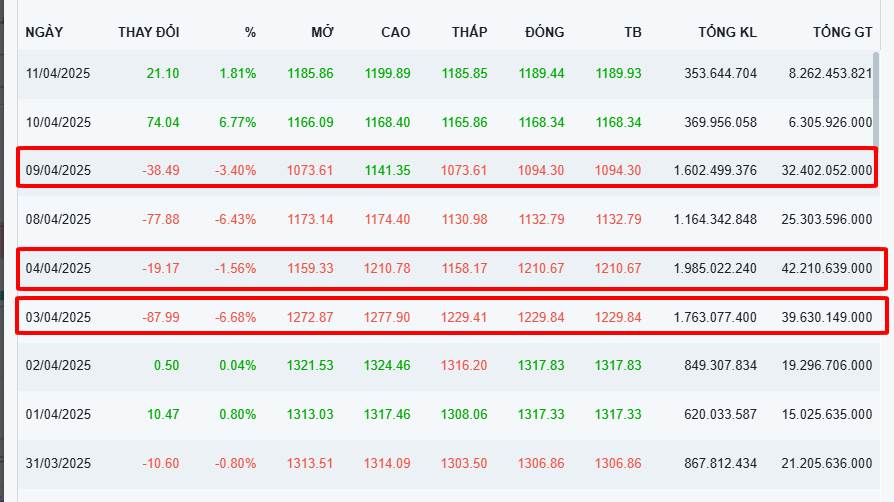894x502 pixels.
Task: Click the MỞ column header
Action: pyautogui.click(x=322, y=32)
